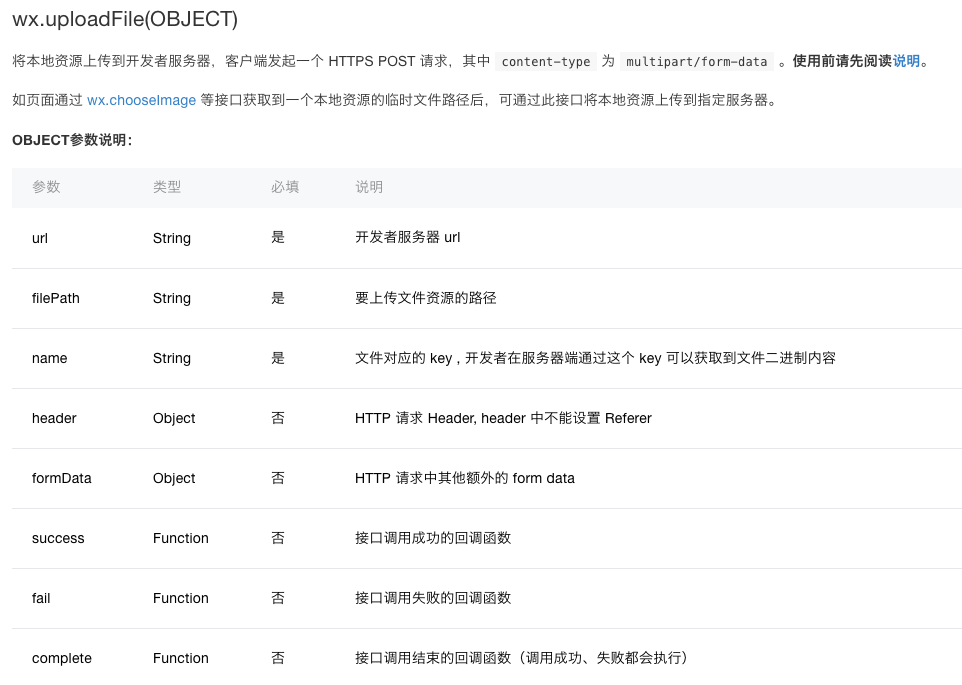Select the filePath parameter name cell
This screenshot has width=962, height=685.
(x=56, y=298)
